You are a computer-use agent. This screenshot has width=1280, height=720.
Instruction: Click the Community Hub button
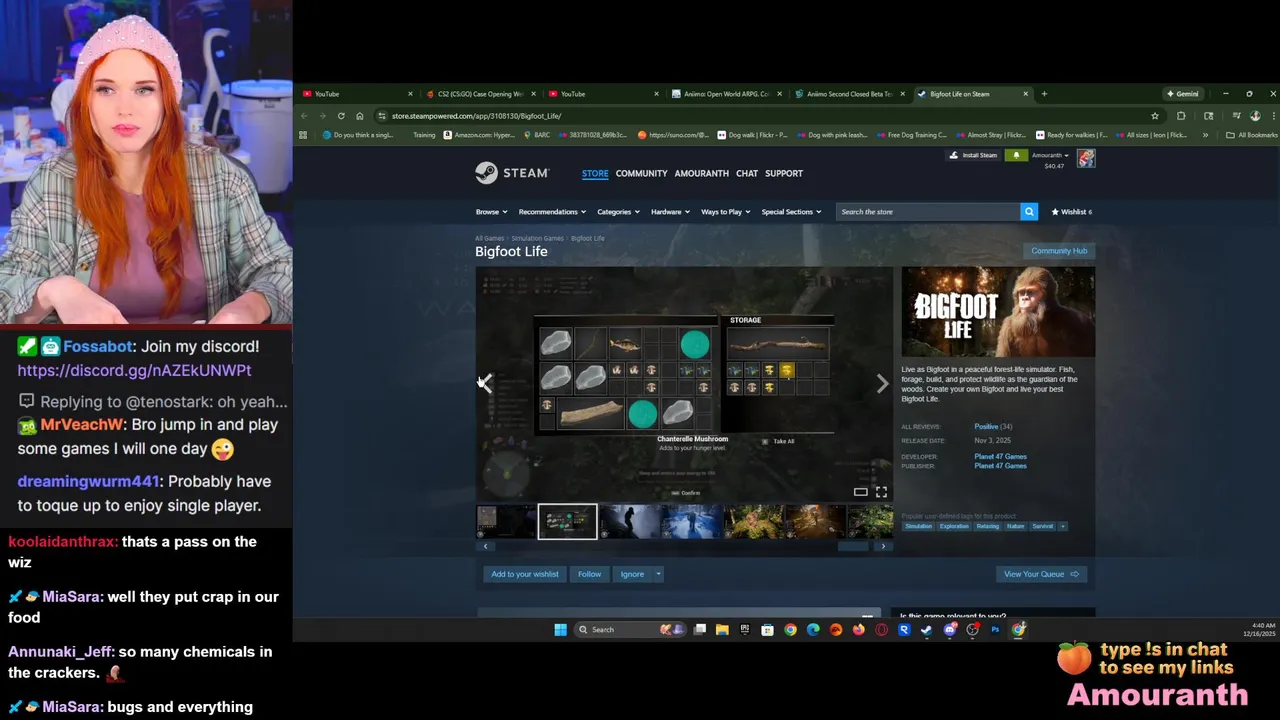1059,251
